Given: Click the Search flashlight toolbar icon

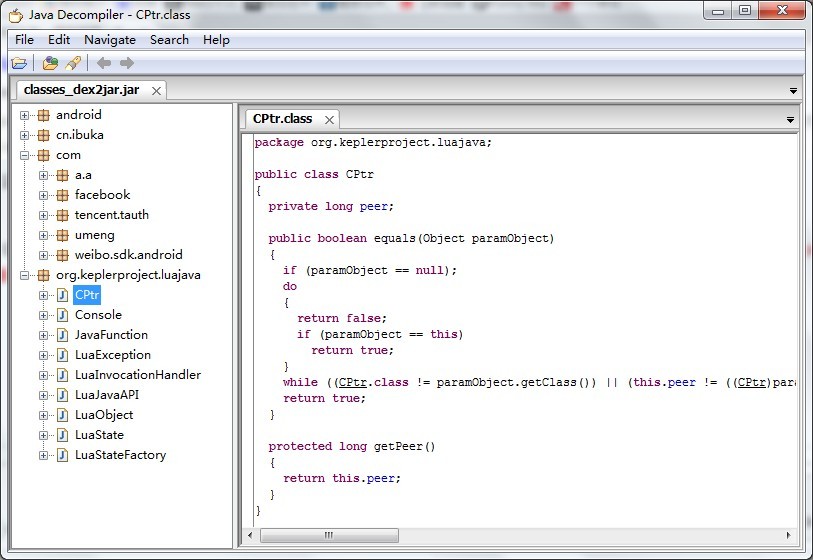Looking at the screenshot, I should pos(72,64).
